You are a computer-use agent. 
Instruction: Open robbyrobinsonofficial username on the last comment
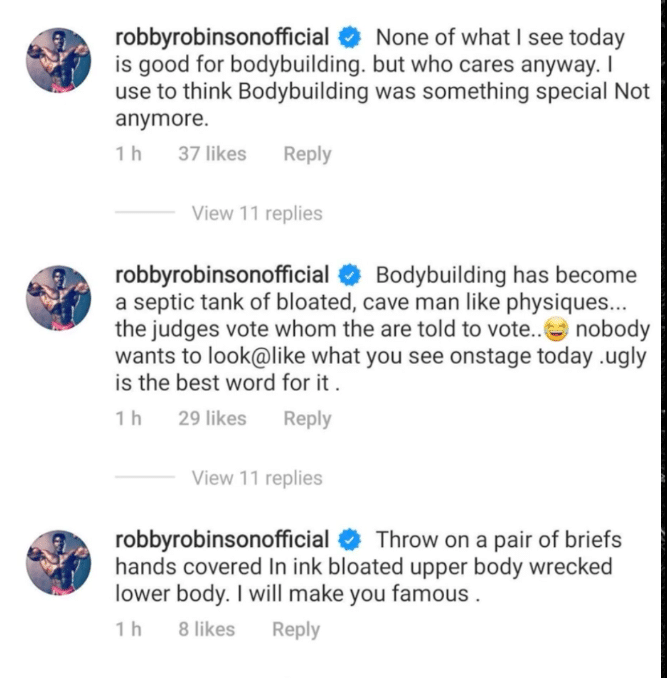click(x=223, y=540)
